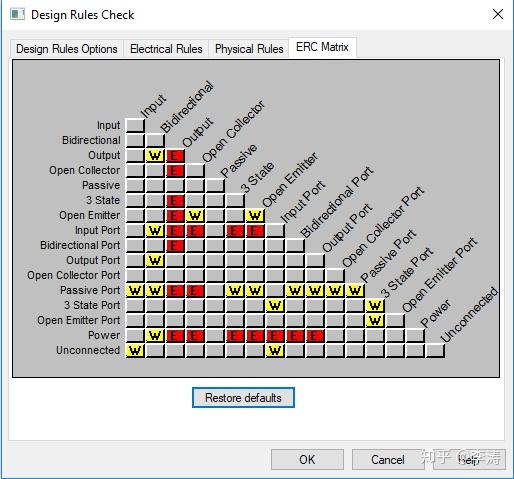This screenshot has width=514, height=479.
Task: Click the 'Power' row label
Action: pyautogui.click(x=104, y=335)
